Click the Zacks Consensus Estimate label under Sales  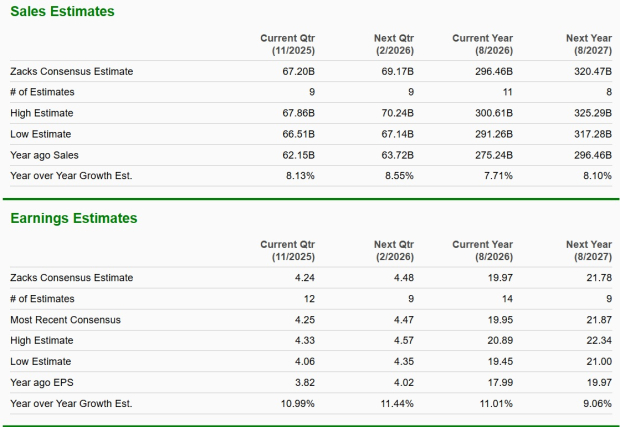click(71, 71)
